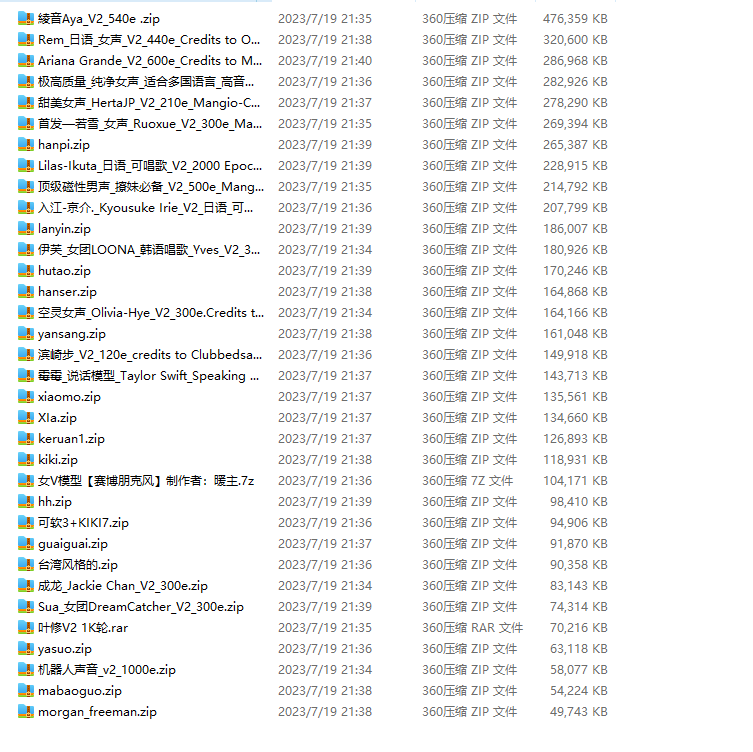Image resolution: width=753 pixels, height=752 pixels.
Task: Click the icon for 成龙_Jackie Chan_V2_300e.zip
Action: [26, 586]
